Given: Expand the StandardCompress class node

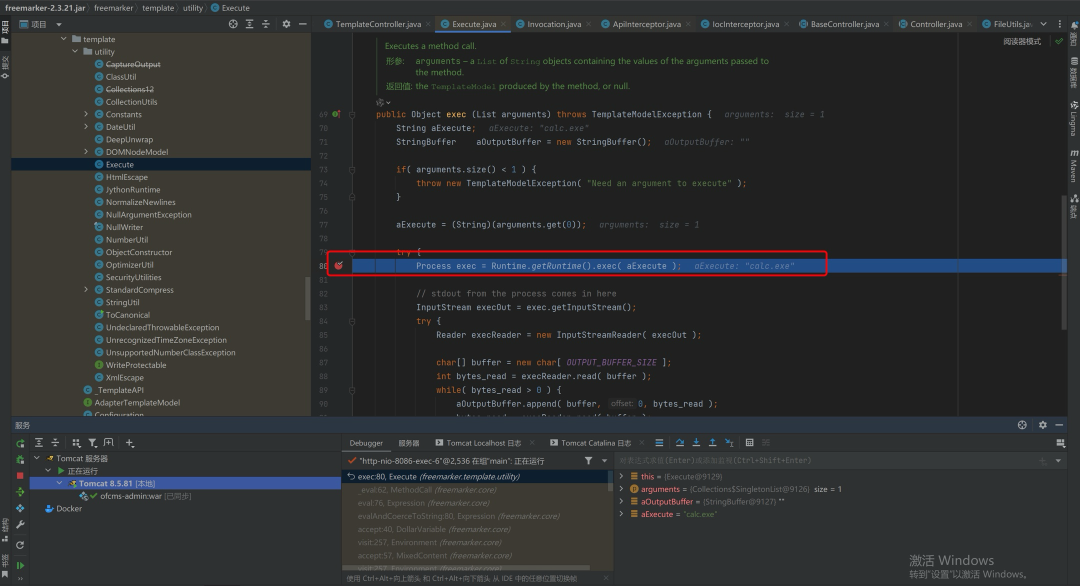Looking at the screenshot, I should pos(86,290).
